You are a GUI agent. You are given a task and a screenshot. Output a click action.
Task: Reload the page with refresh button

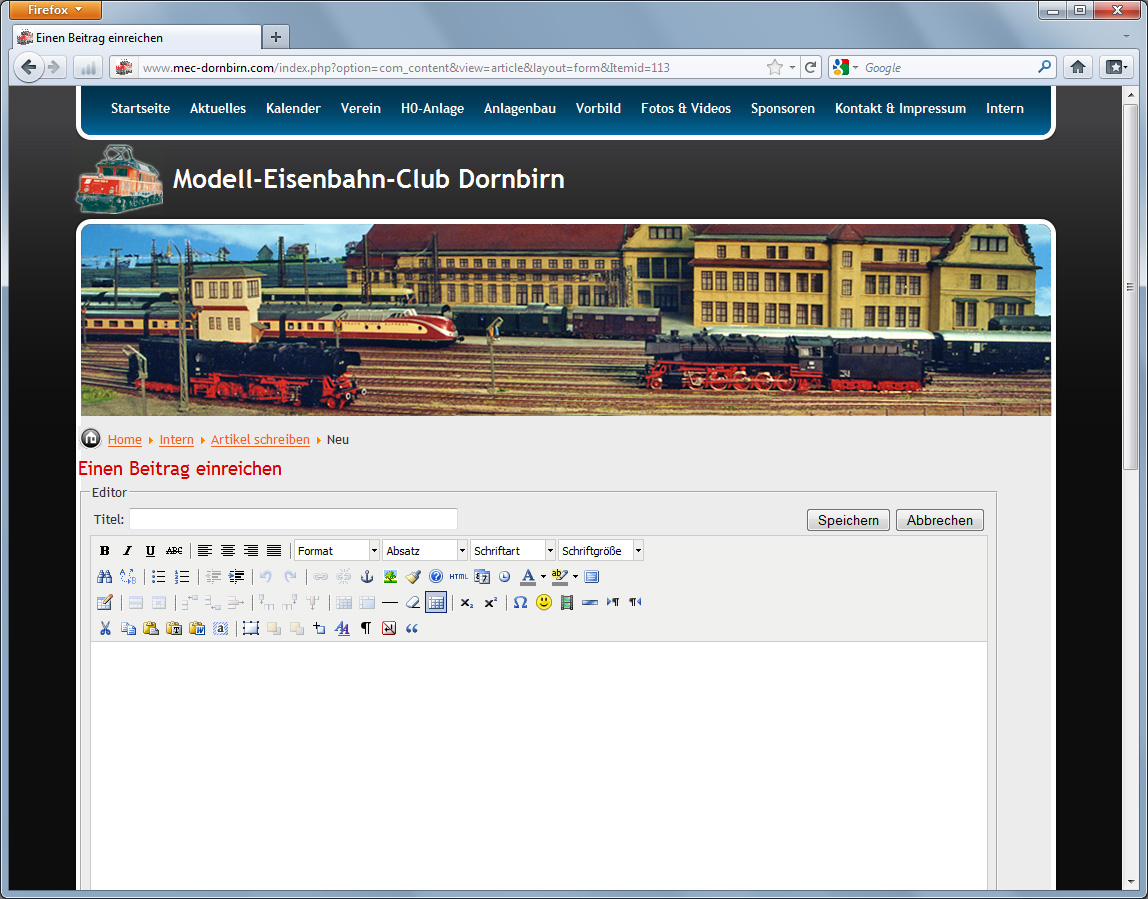pyautogui.click(x=810, y=67)
